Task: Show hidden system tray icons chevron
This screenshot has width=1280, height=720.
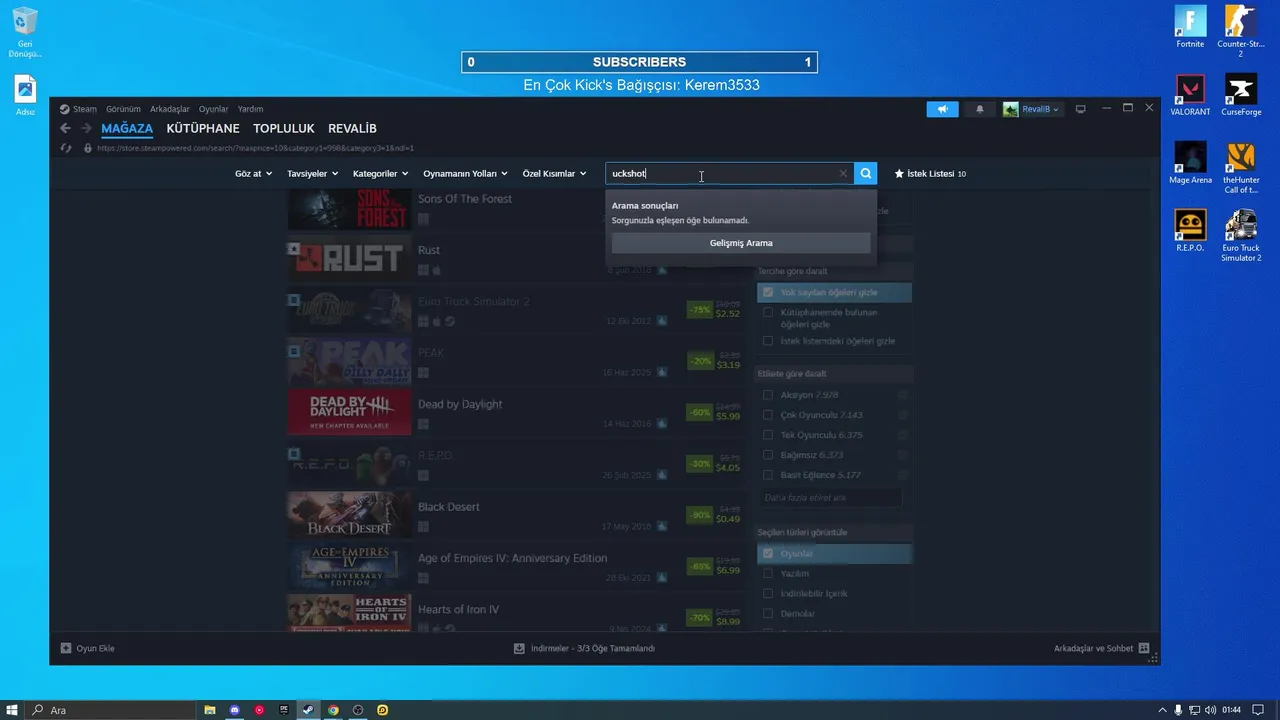Action: point(1163,710)
